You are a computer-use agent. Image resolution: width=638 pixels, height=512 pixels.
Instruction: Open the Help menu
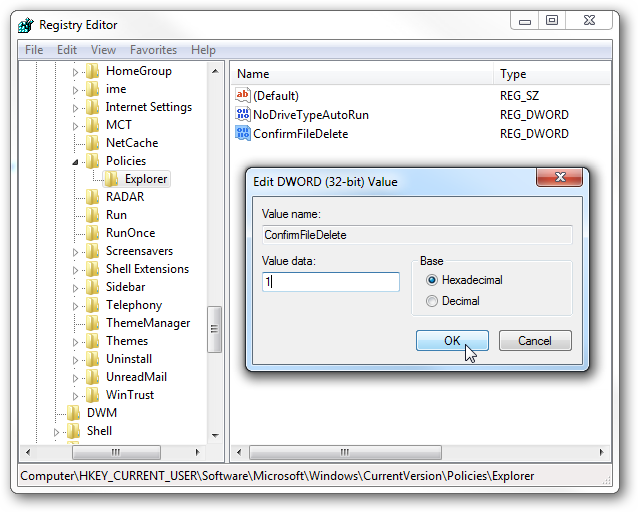pyautogui.click(x=203, y=50)
